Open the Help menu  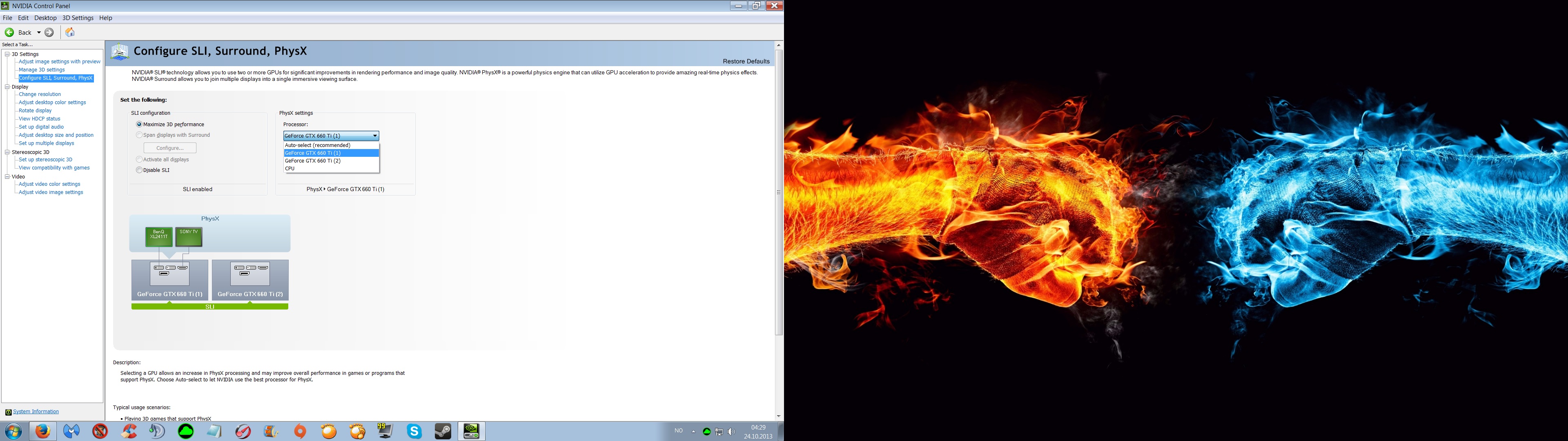coord(105,18)
